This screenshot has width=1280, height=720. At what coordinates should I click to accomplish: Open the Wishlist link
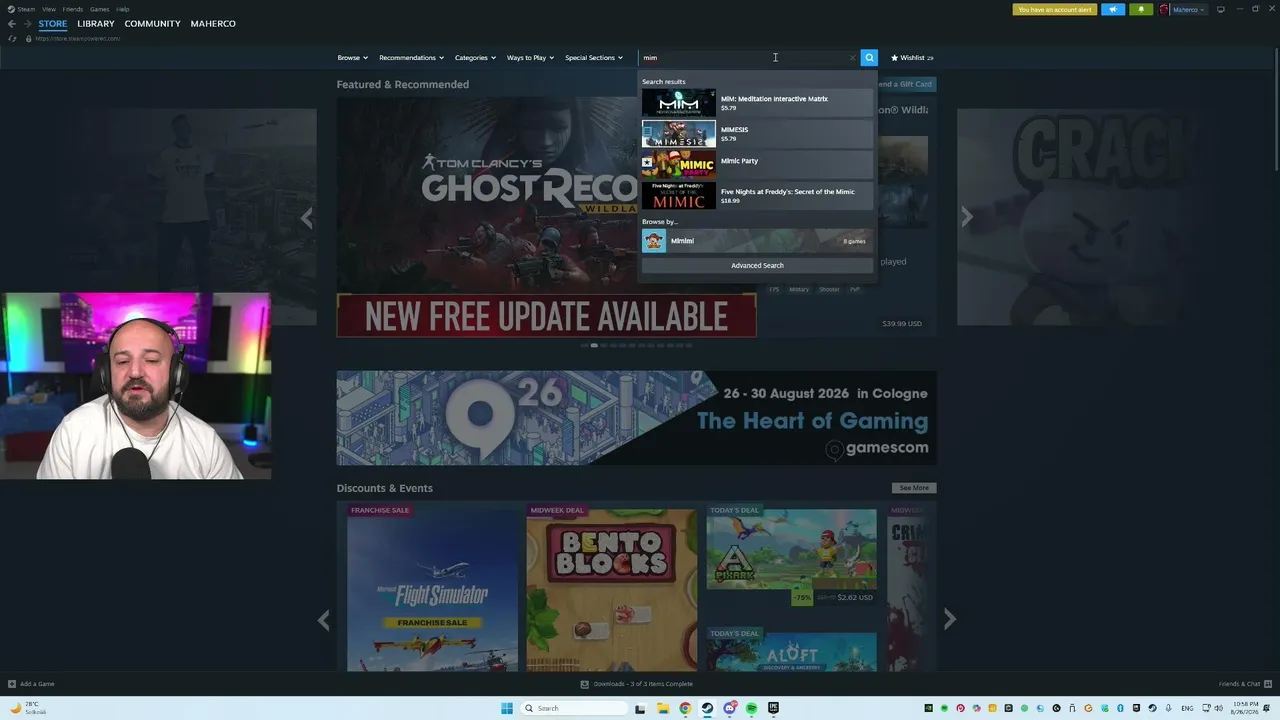click(912, 58)
